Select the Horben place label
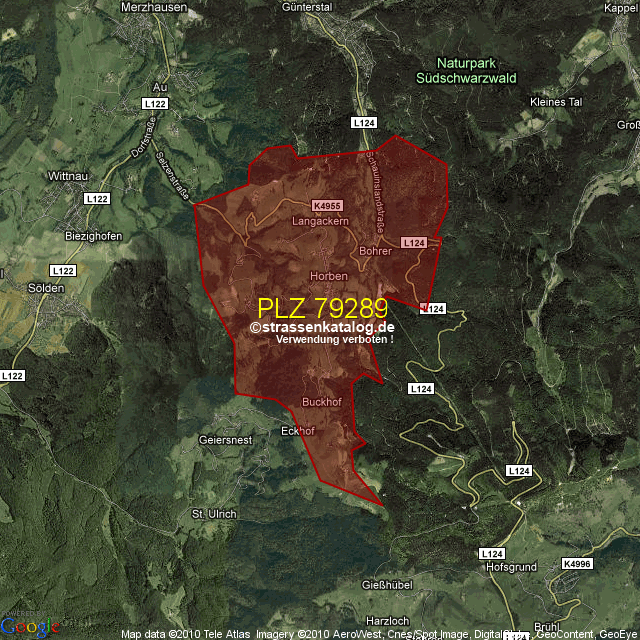The width and height of the screenshot is (640, 640). pos(329,276)
